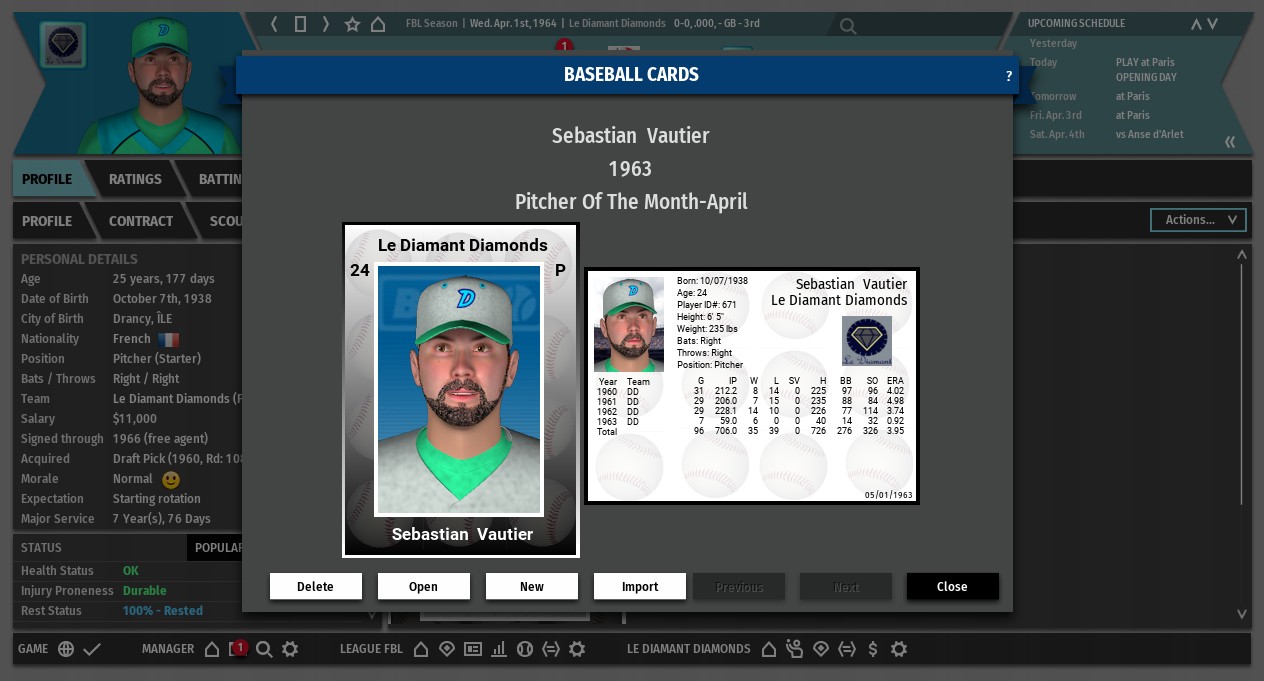Open the Manager home icon

212,649
